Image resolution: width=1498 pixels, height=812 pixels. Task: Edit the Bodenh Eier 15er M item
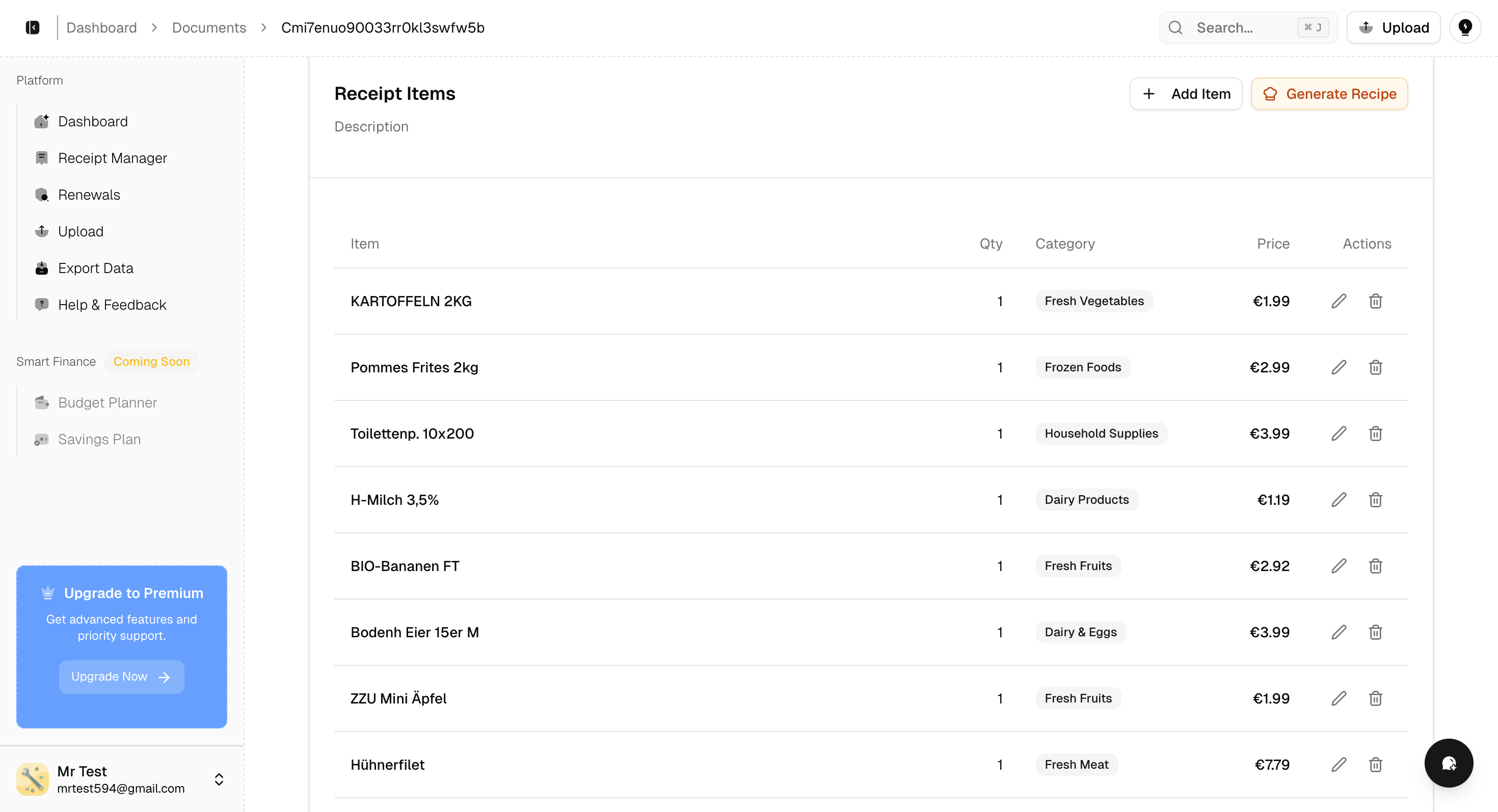[x=1339, y=632]
